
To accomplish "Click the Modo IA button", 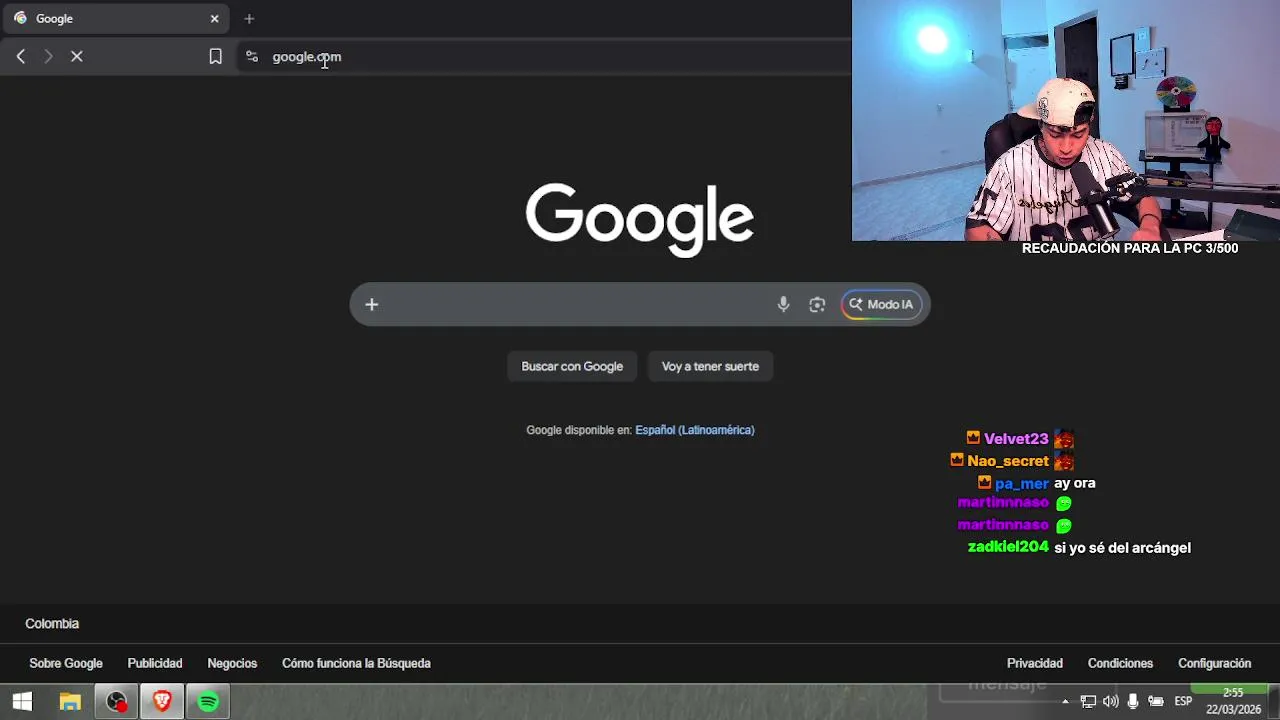I will tap(880, 305).
